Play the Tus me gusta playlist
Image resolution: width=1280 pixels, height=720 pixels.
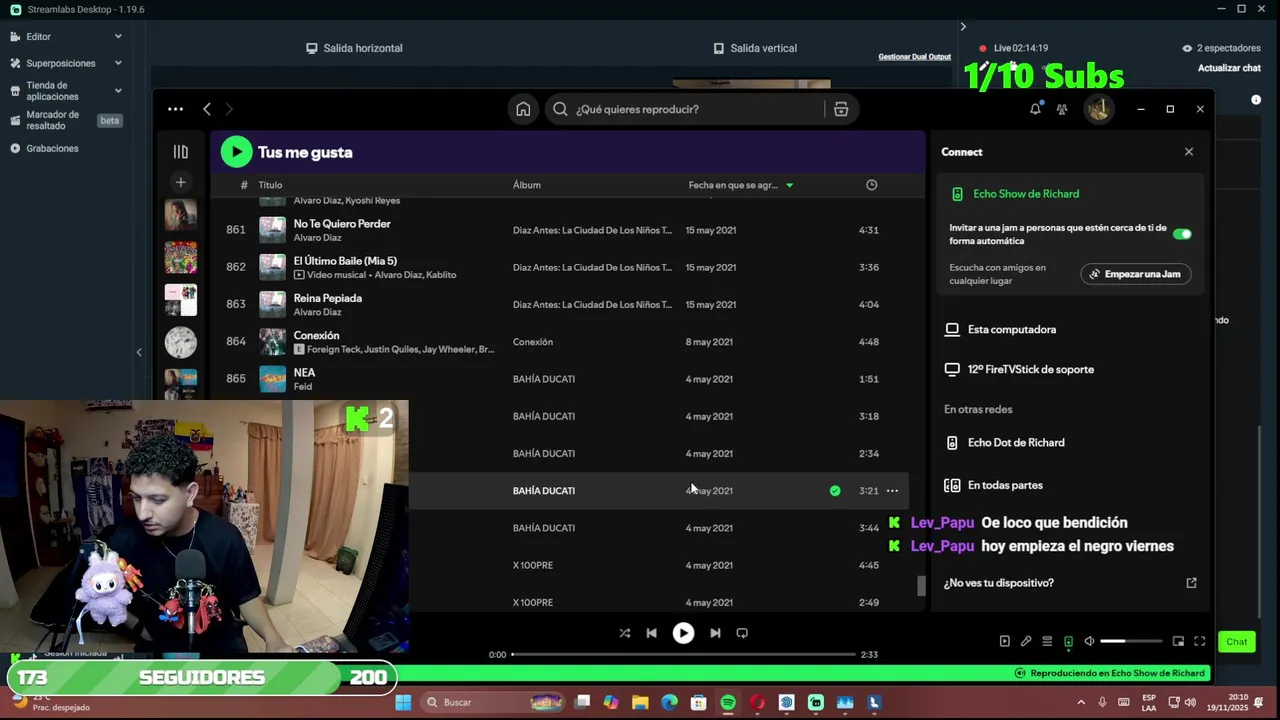tap(236, 152)
